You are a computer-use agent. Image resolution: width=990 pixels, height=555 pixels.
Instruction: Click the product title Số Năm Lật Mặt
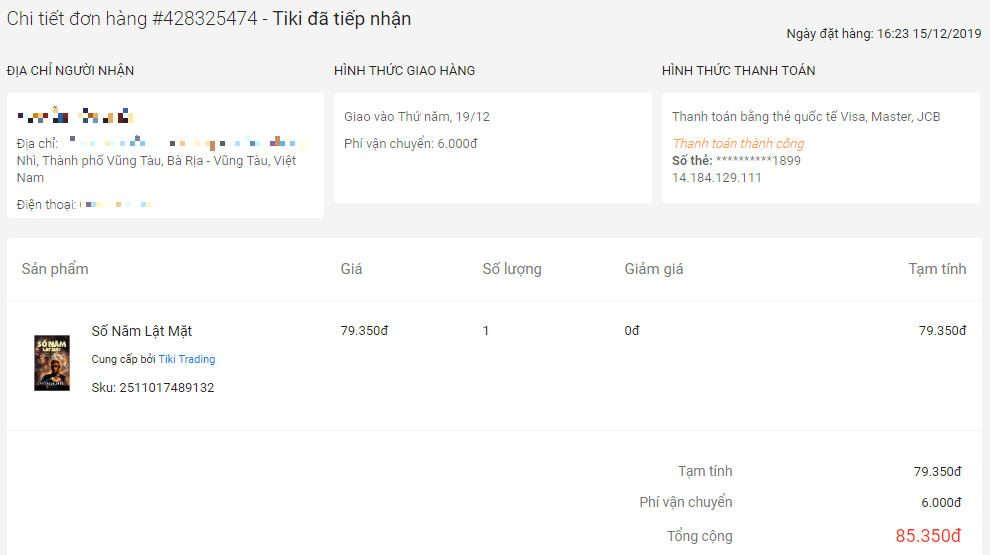[x=142, y=331]
